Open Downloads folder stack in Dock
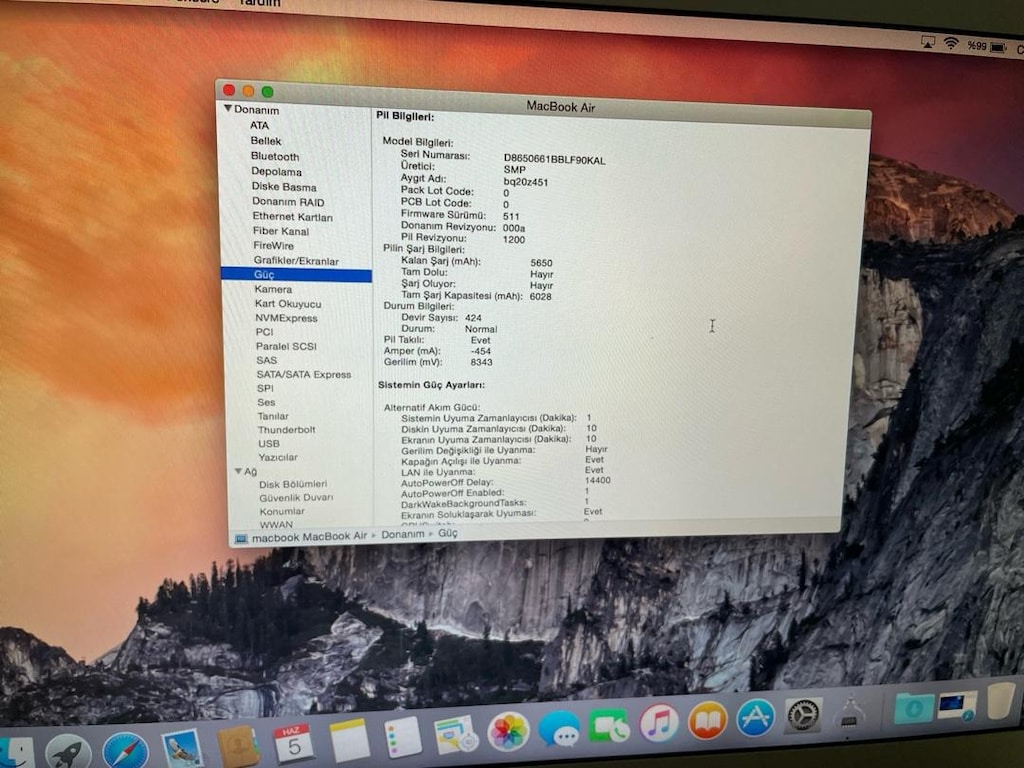This screenshot has width=1024, height=768. click(x=914, y=709)
